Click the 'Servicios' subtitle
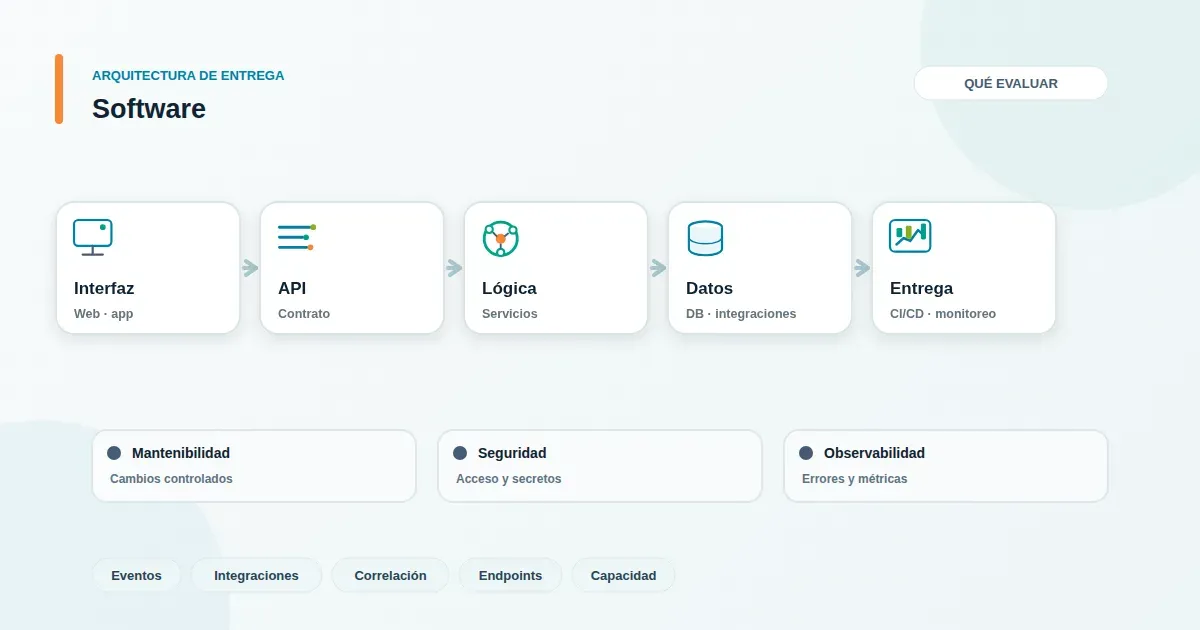This screenshot has height=630, width=1200. pos(509,314)
